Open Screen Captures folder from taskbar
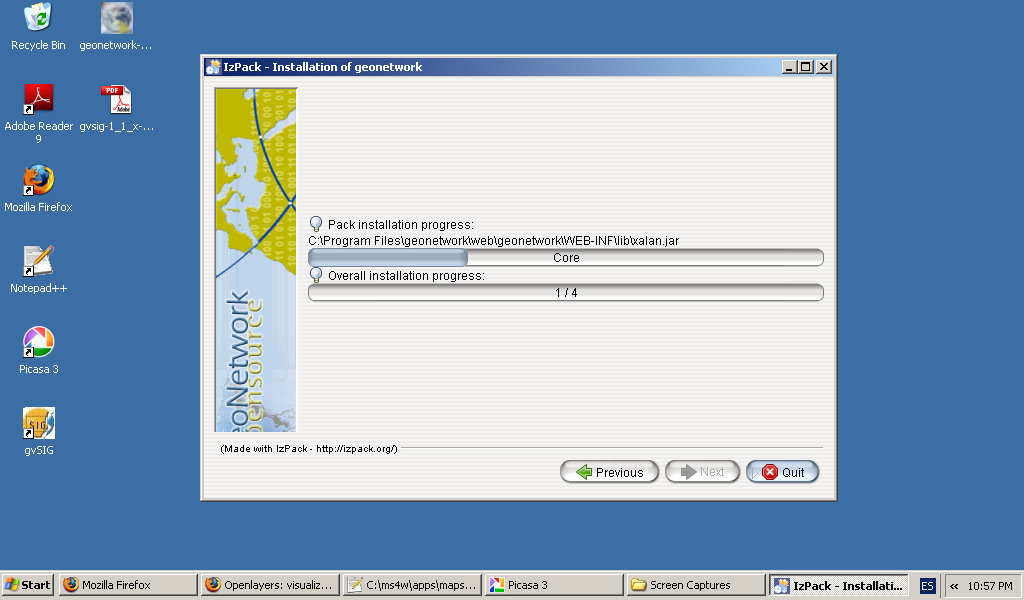Viewport: 1024px width, 600px height. point(694,585)
